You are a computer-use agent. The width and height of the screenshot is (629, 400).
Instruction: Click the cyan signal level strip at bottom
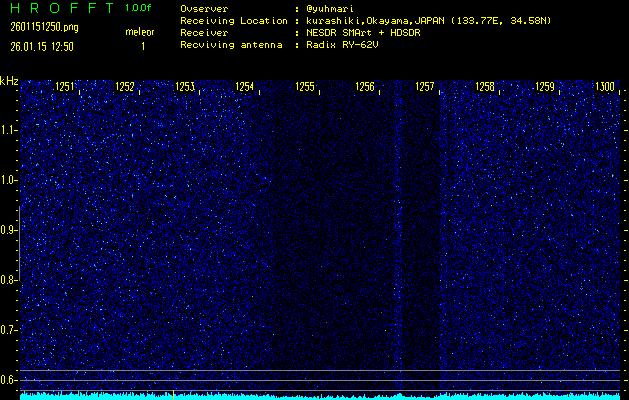point(320,396)
